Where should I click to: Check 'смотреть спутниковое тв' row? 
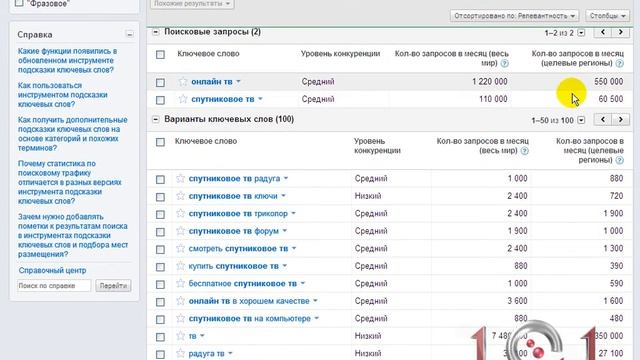click(160, 249)
